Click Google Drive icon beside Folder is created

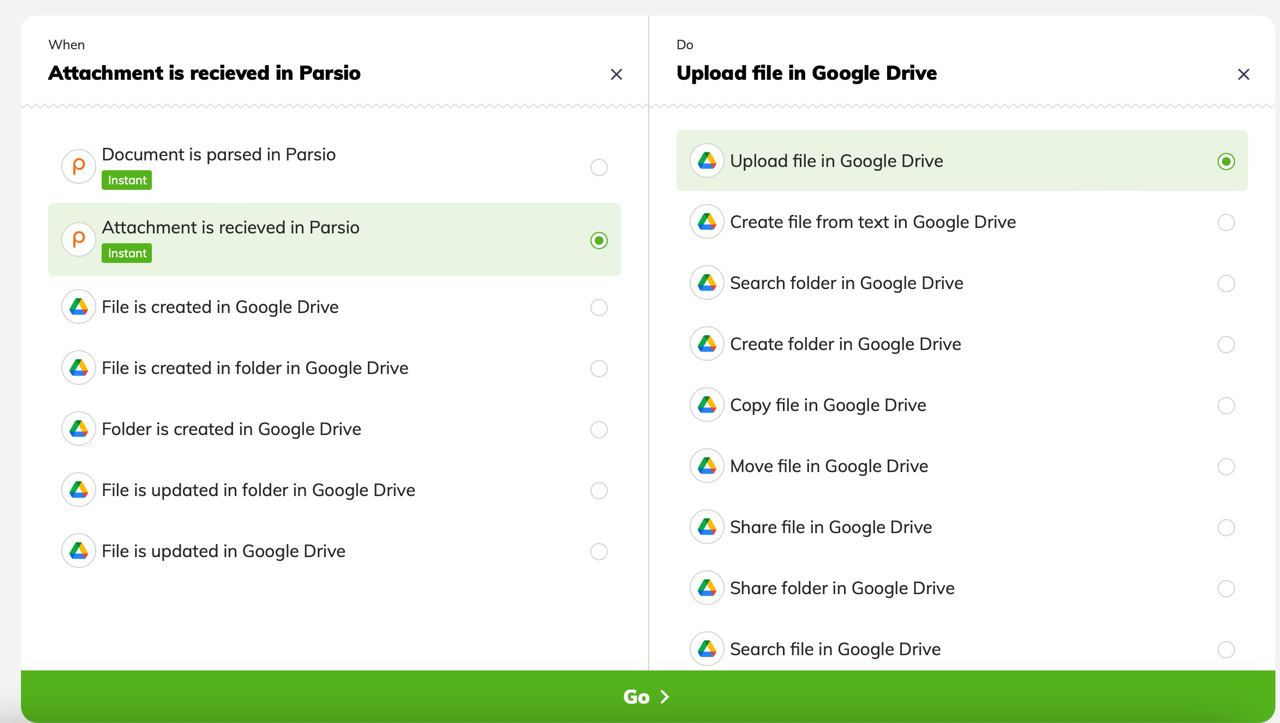78,429
